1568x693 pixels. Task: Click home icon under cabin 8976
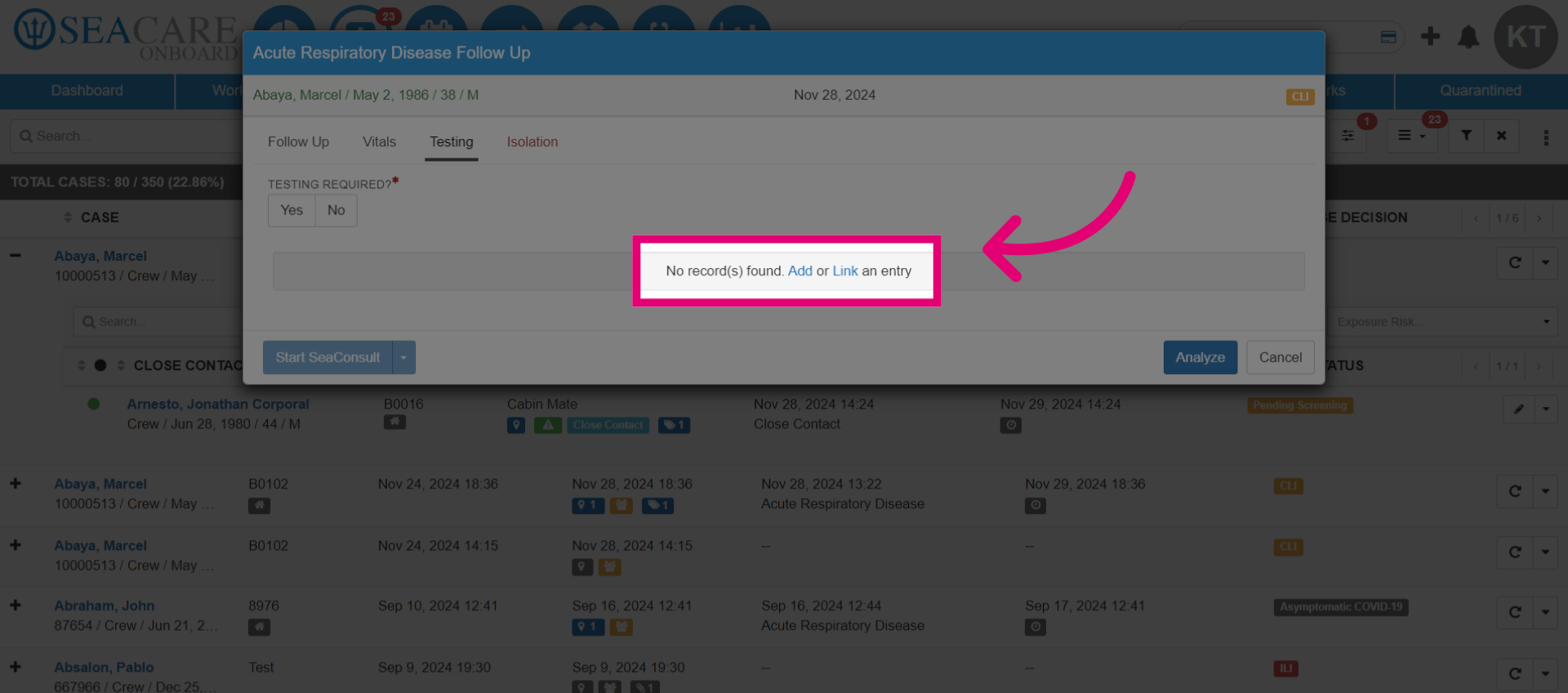pyautogui.click(x=259, y=627)
